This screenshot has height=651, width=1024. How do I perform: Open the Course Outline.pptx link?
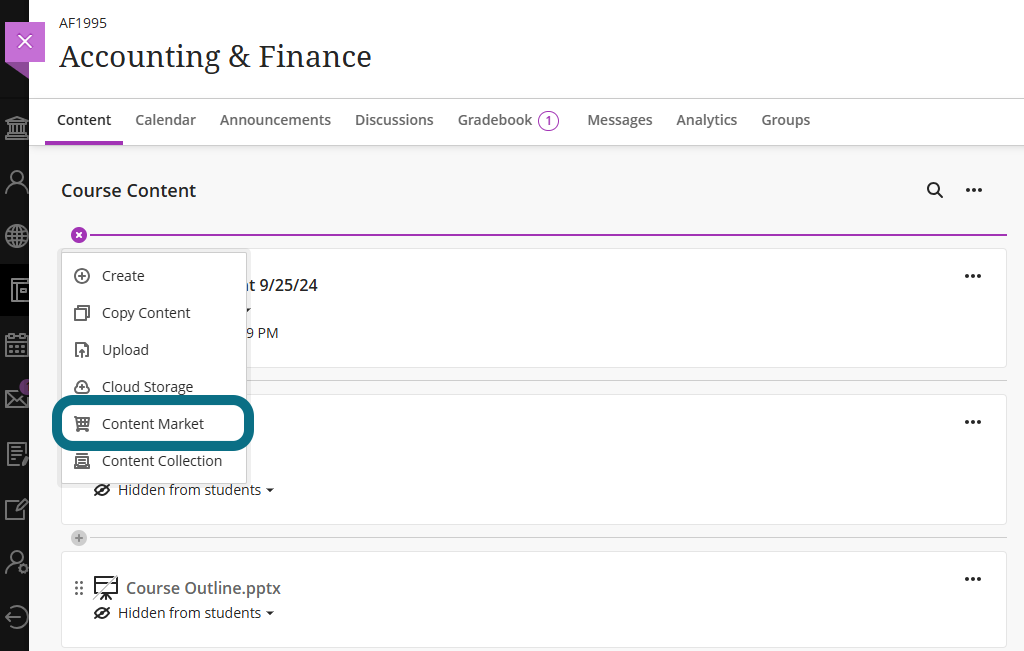click(203, 588)
